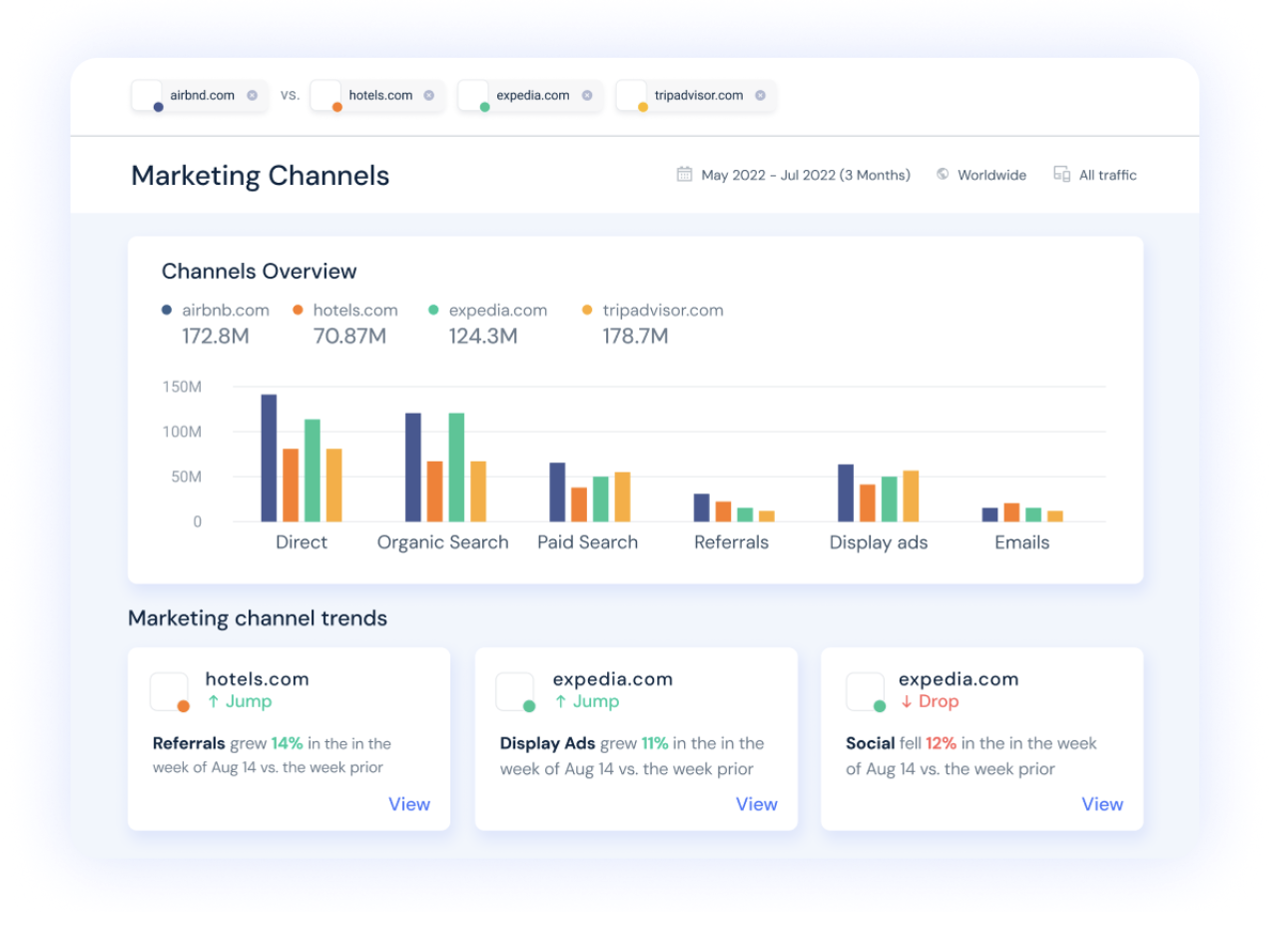Image resolution: width=1288 pixels, height=943 pixels.
Task: Remove airbnd.com chip with its x icon
Action: (x=253, y=96)
